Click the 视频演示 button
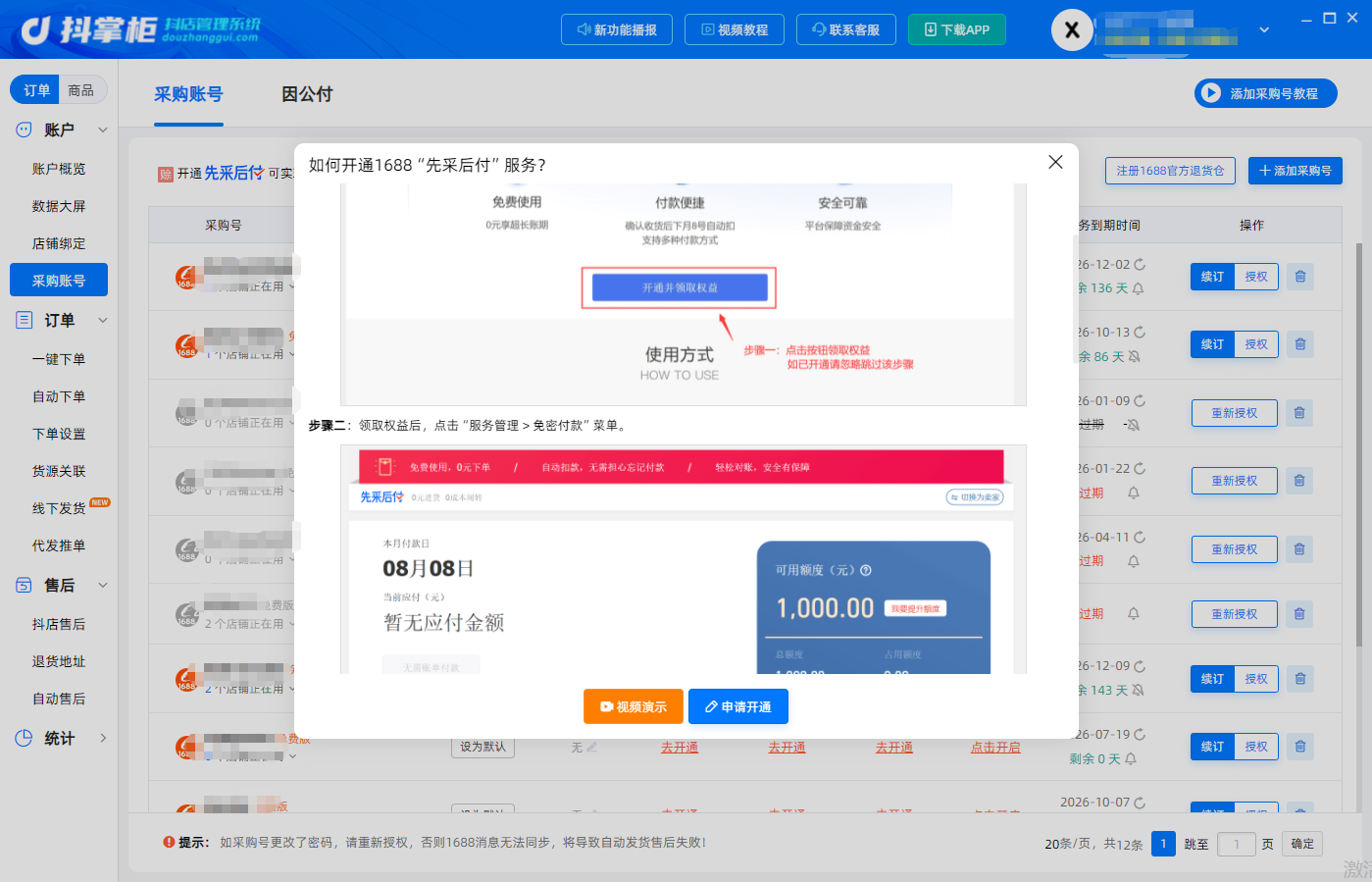Image resolution: width=1372 pixels, height=882 pixels. pos(634,706)
